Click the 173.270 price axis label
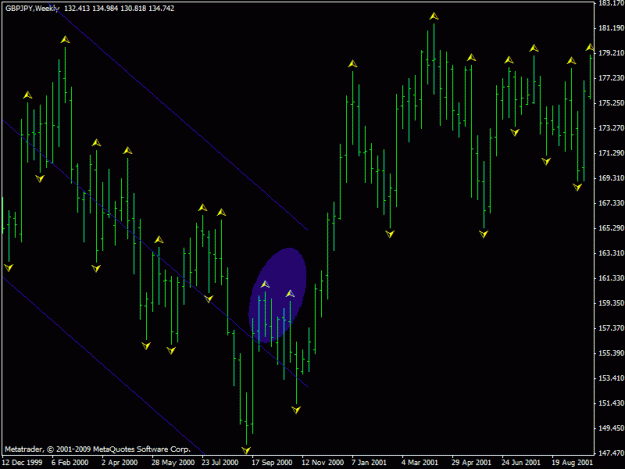Viewport: 625px width, 469px height. pos(611,128)
